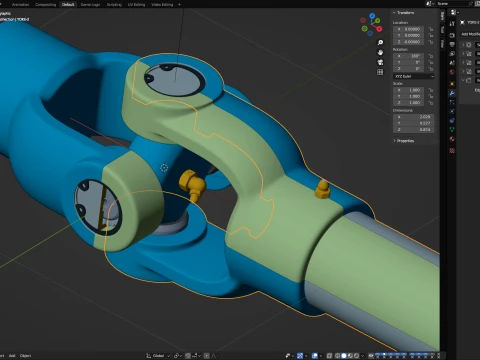Screen dimensions: 480x360
Task: Click the pan view hand gizmo
Action: point(380,52)
